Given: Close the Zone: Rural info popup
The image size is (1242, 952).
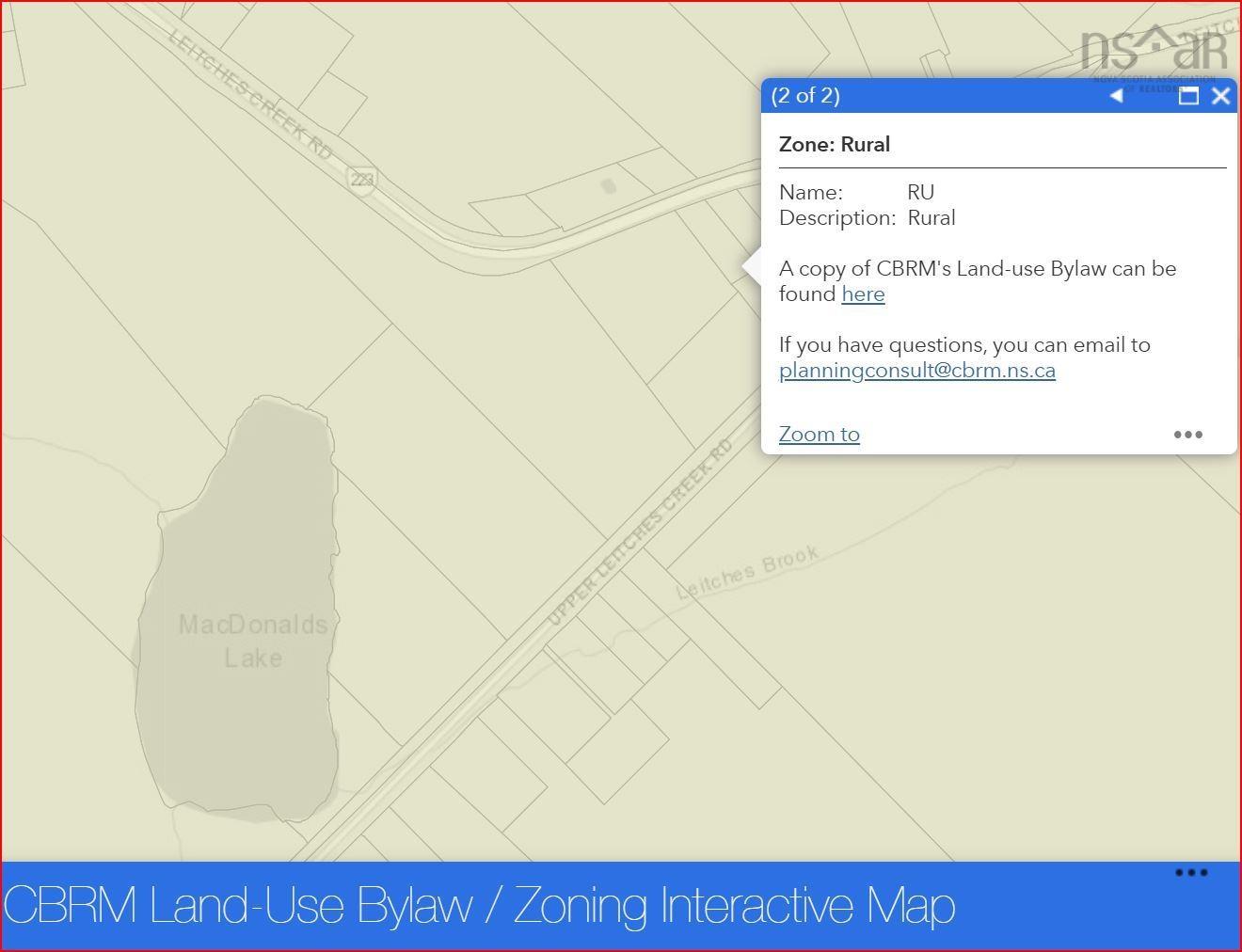Looking at the screenshot, I should coord(1221,95).
